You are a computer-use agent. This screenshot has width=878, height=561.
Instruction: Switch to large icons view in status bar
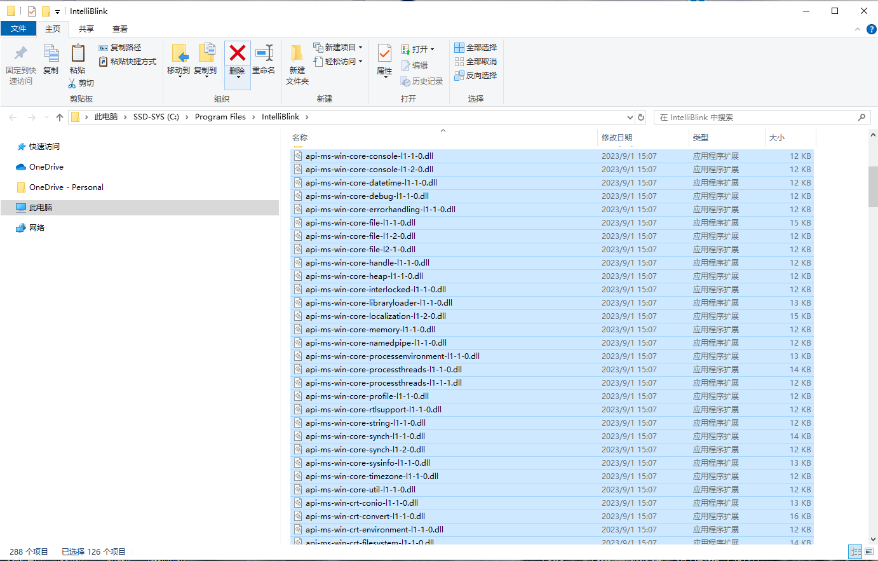(x=869, y=551)
